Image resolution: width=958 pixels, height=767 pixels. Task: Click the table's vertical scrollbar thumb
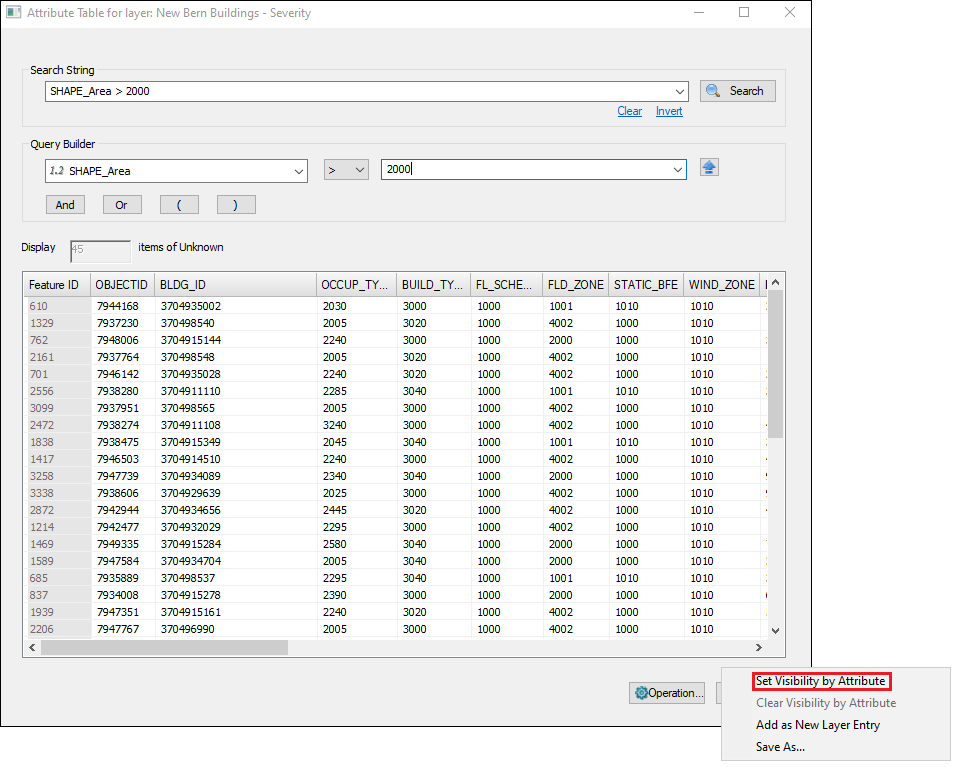point(775,364)
